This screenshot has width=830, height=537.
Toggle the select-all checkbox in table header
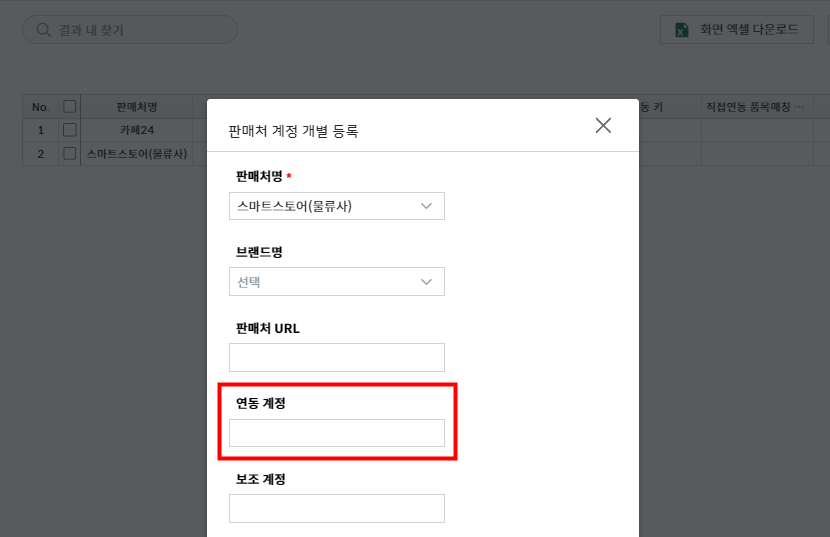click(x=70, y=107)
